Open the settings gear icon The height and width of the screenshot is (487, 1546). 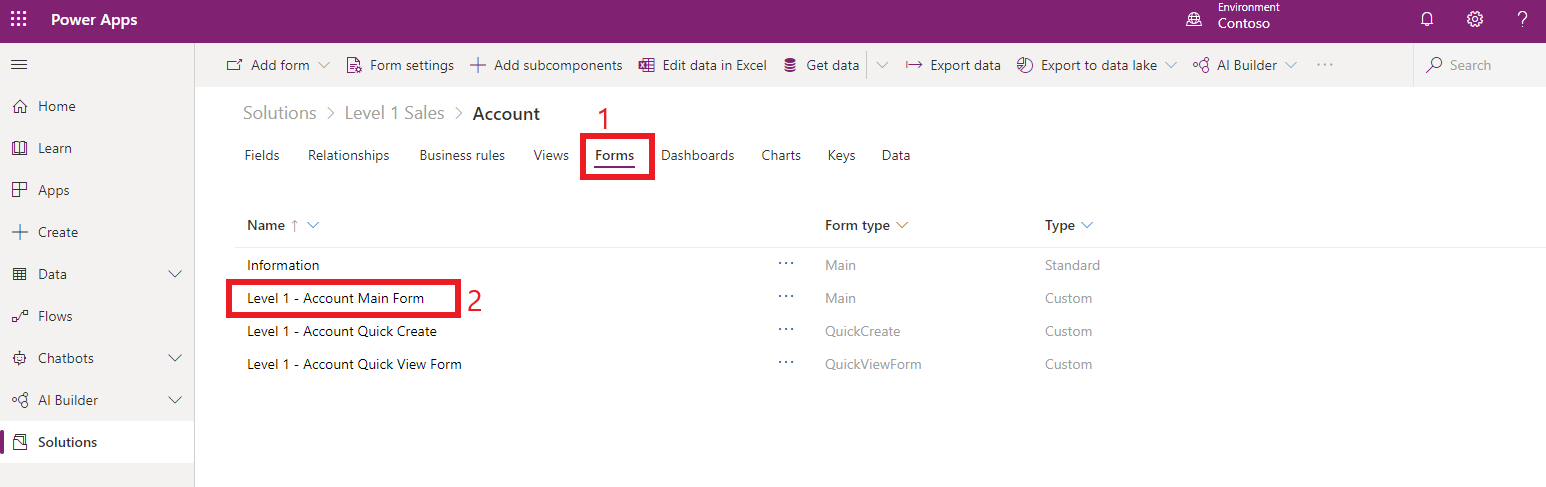(1475, 20)
